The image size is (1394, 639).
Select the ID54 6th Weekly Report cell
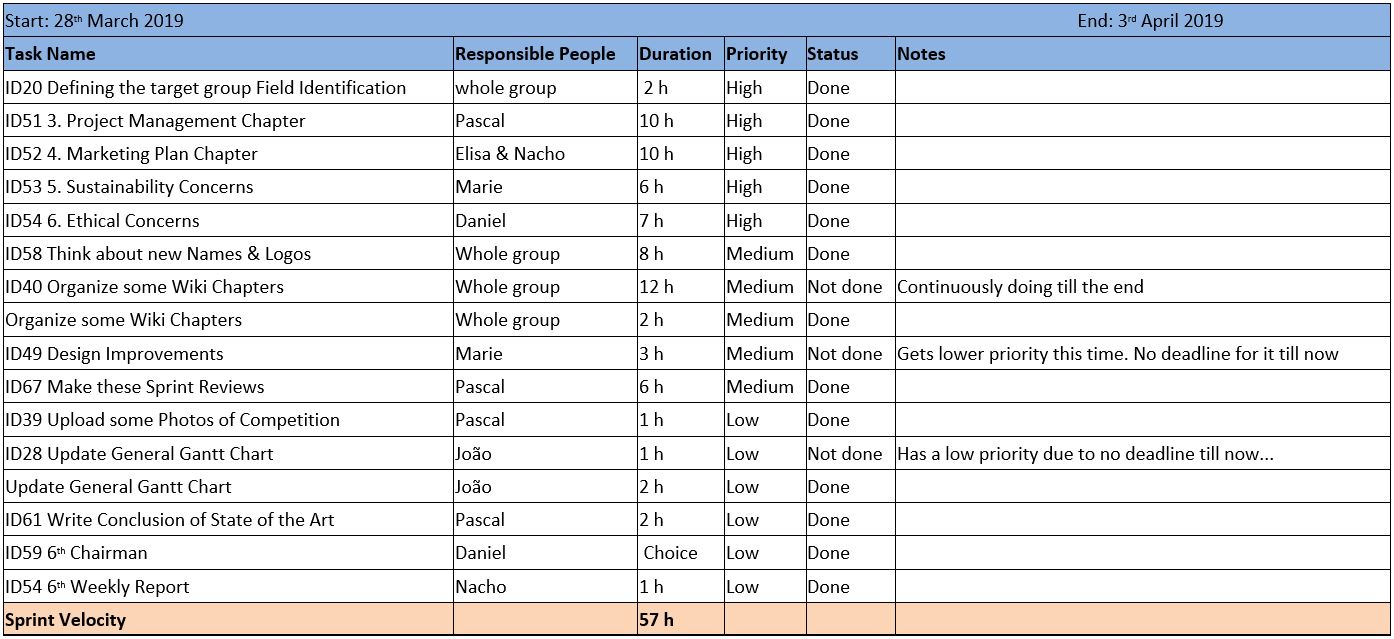[x=228, y=587]
